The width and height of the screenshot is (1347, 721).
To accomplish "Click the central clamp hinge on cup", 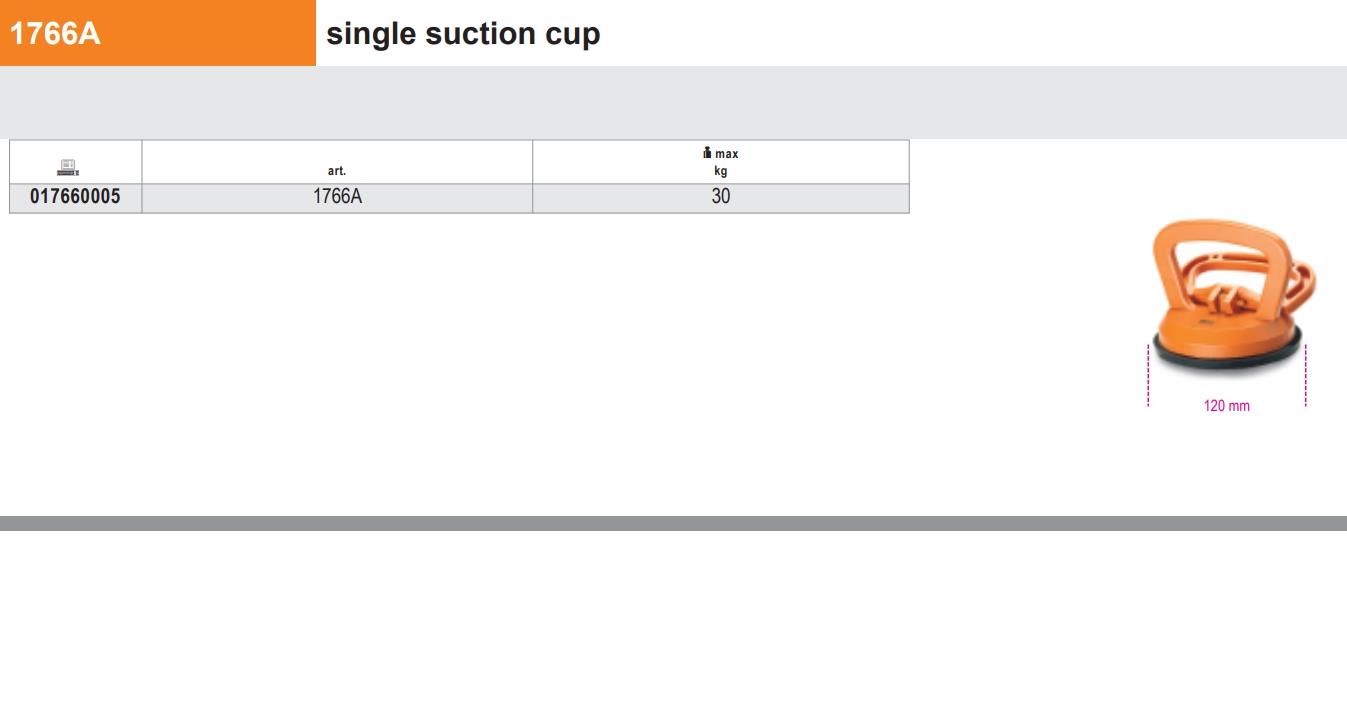I will point(1228,298).
